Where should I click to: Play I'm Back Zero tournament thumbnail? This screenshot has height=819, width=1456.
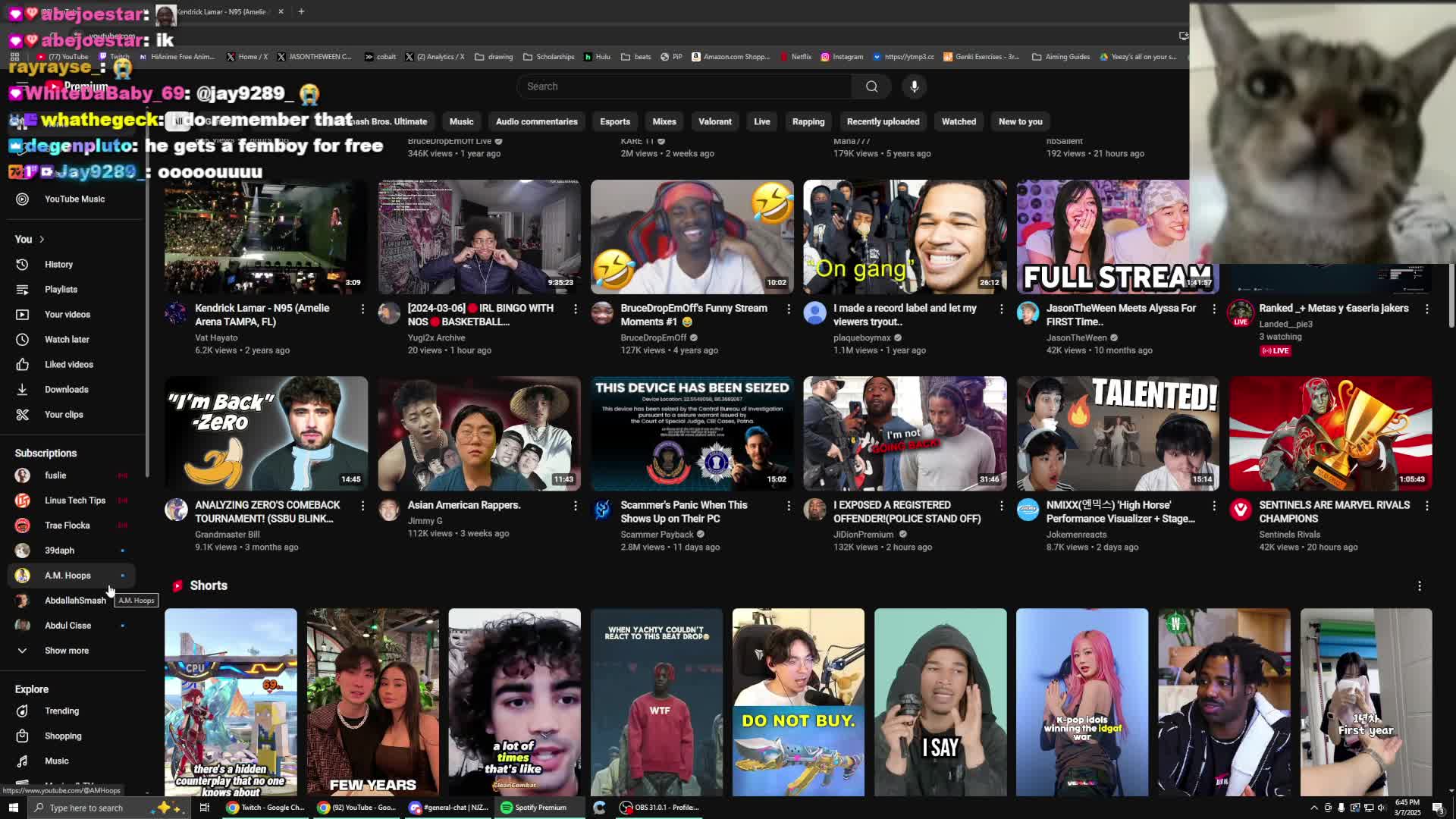266,434
